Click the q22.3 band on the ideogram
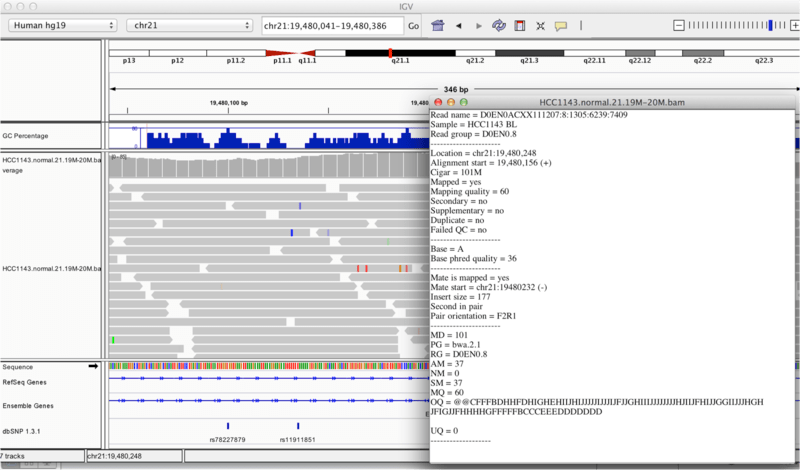 762,53
